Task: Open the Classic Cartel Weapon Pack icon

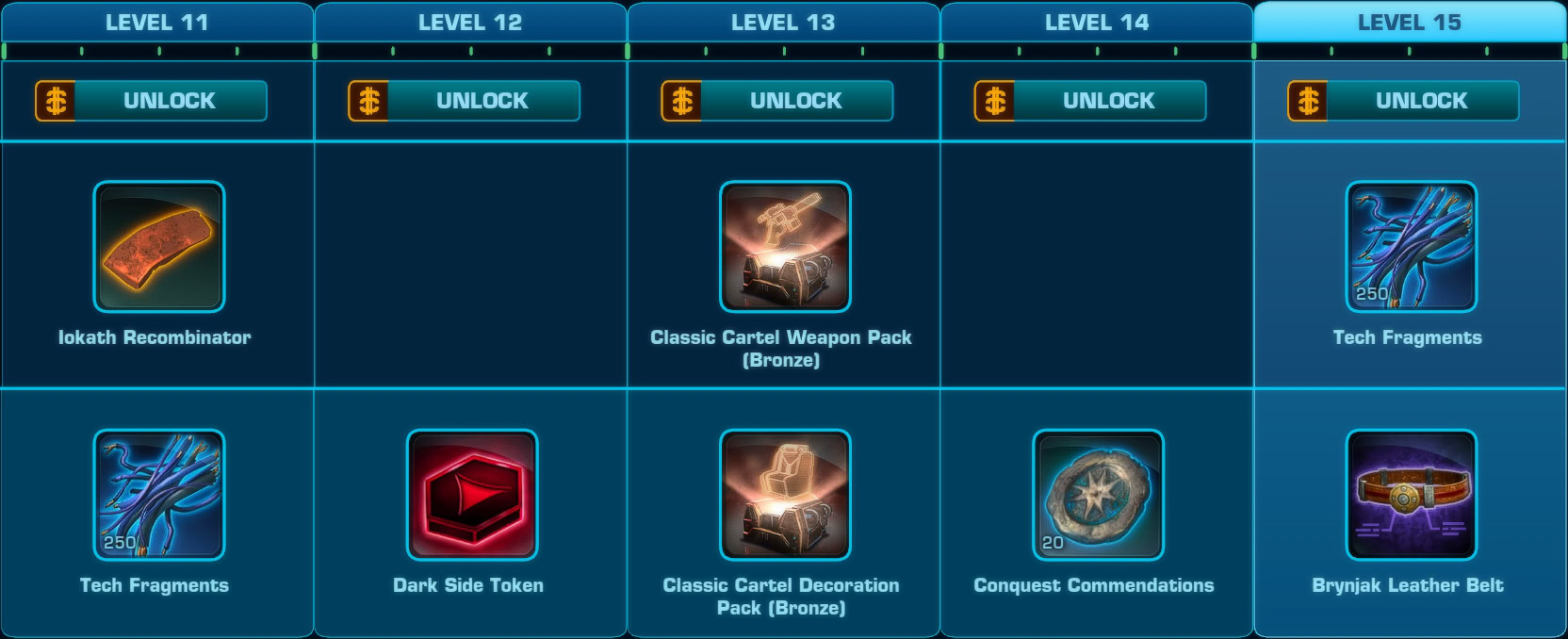Action: 785,247
